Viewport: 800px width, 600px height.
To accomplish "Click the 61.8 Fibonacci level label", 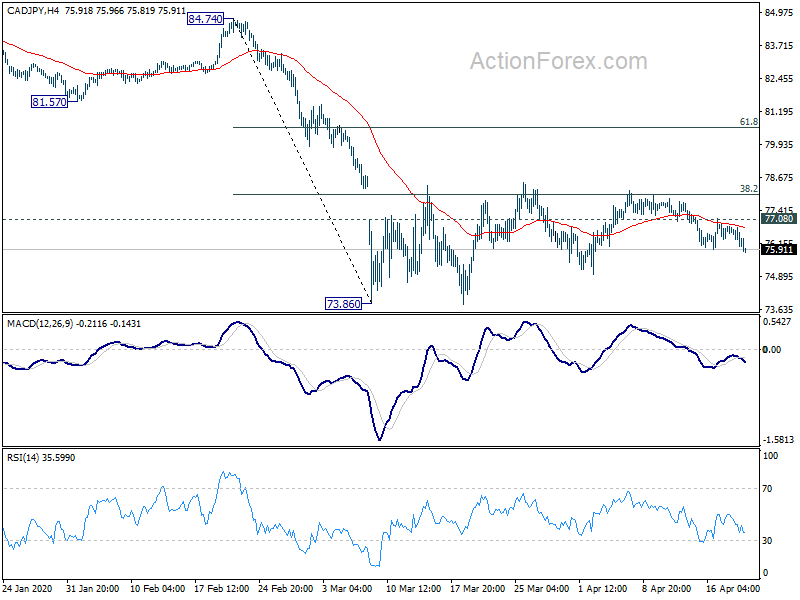I will pos(748,121).
